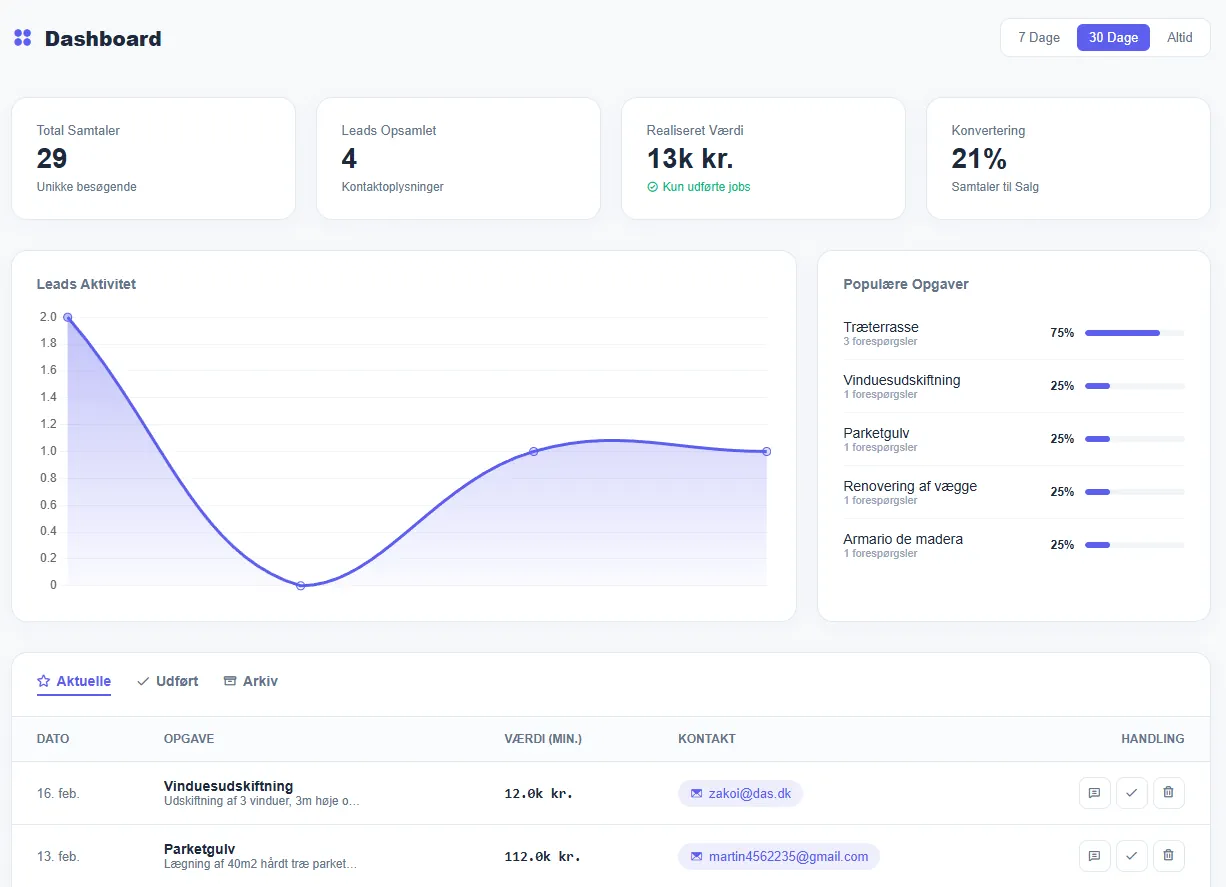Reselect the 30 Dage time filter
The height and width of the screenshot is (887, 1226).
(x=1113, y=37)
